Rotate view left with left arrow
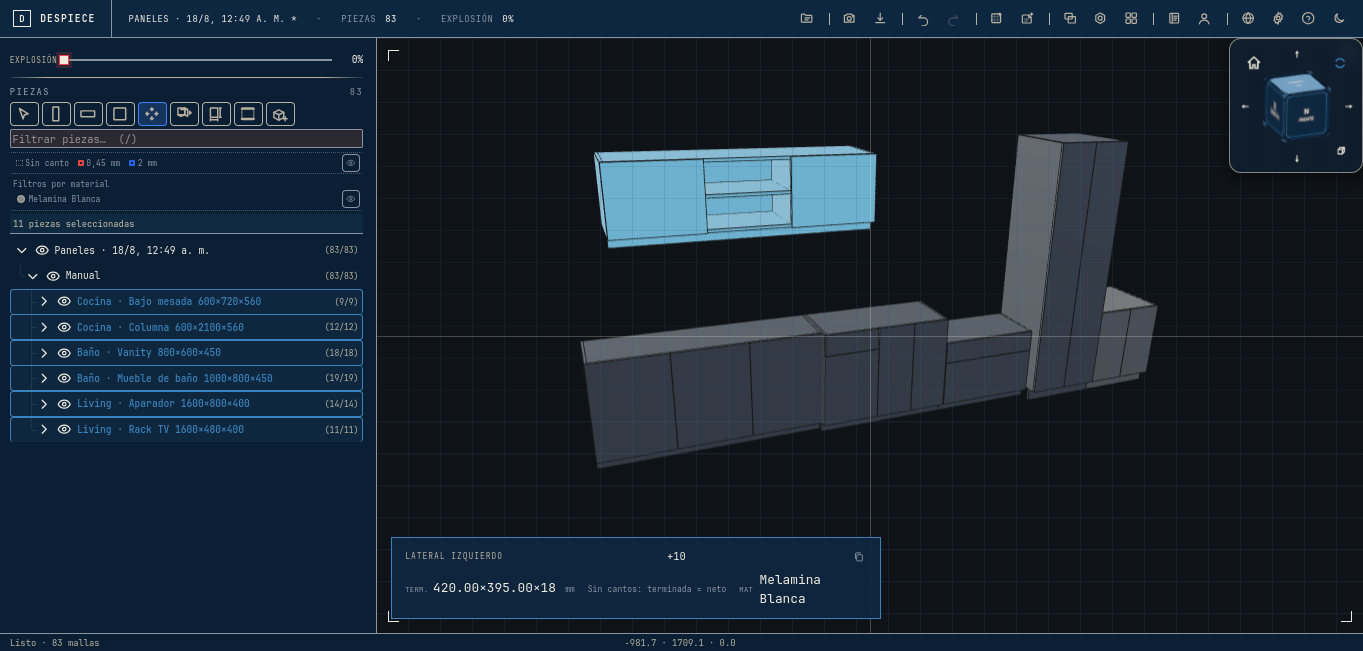 point(1245,106)
